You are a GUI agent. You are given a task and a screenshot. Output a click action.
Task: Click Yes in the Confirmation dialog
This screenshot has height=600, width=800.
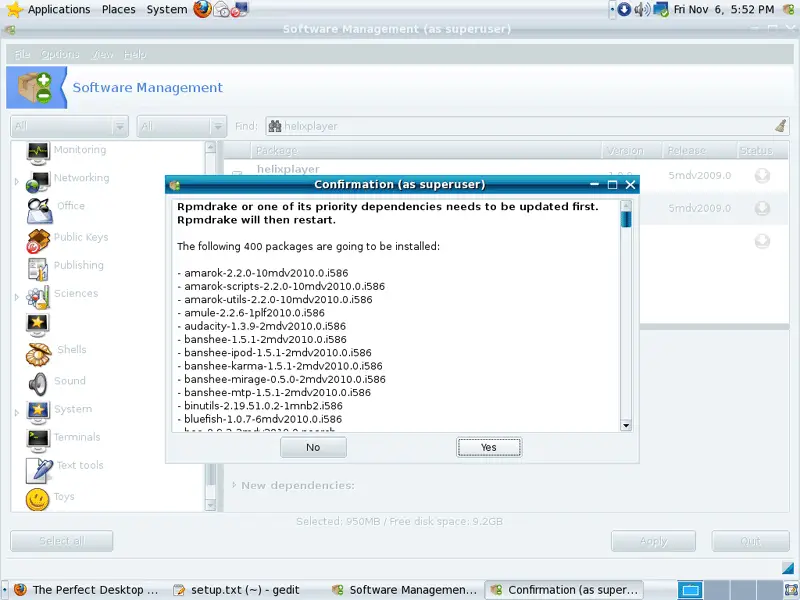(x=489, y=447)
